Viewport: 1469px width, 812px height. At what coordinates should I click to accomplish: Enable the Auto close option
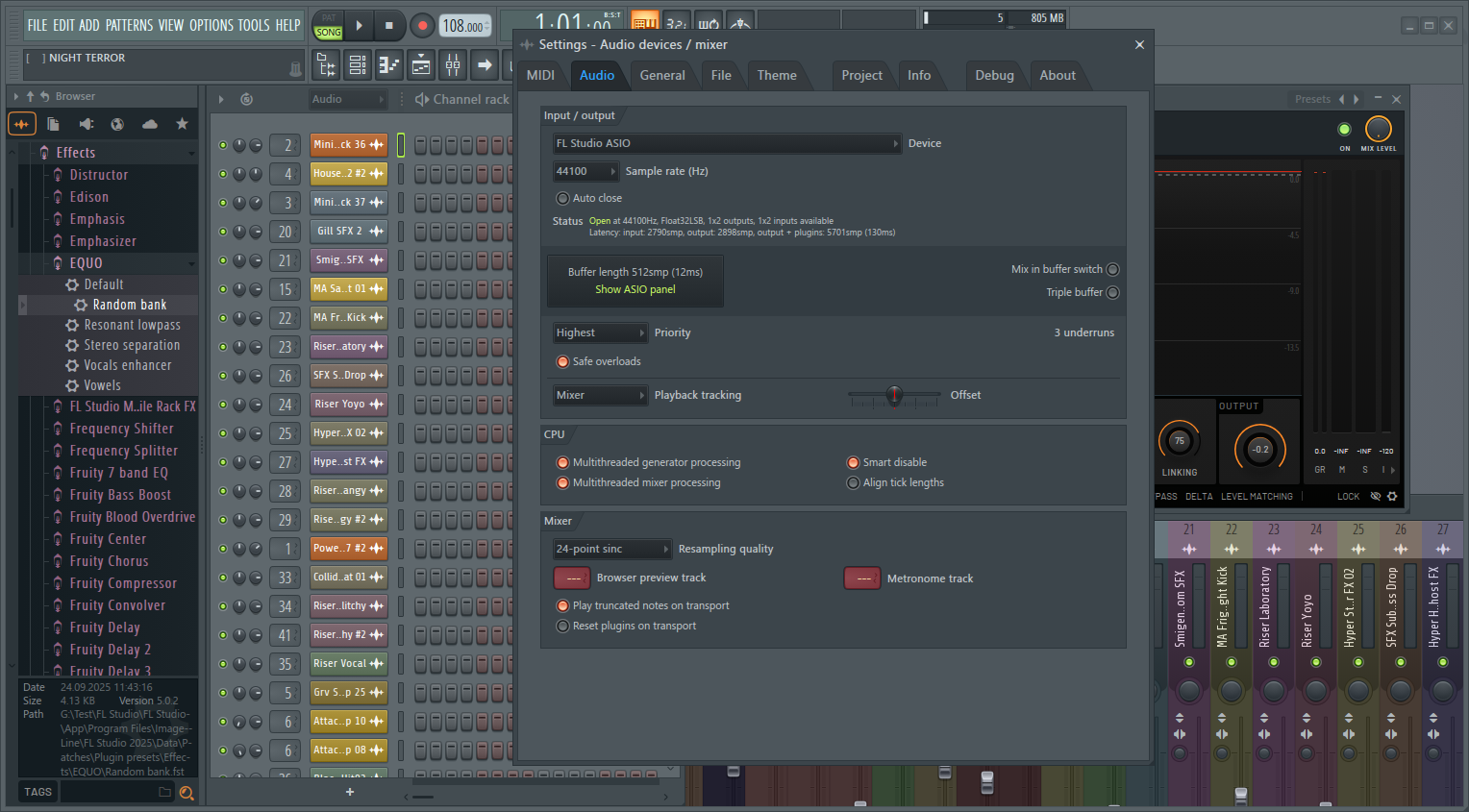pyautogui.click(x=563, y=198)
